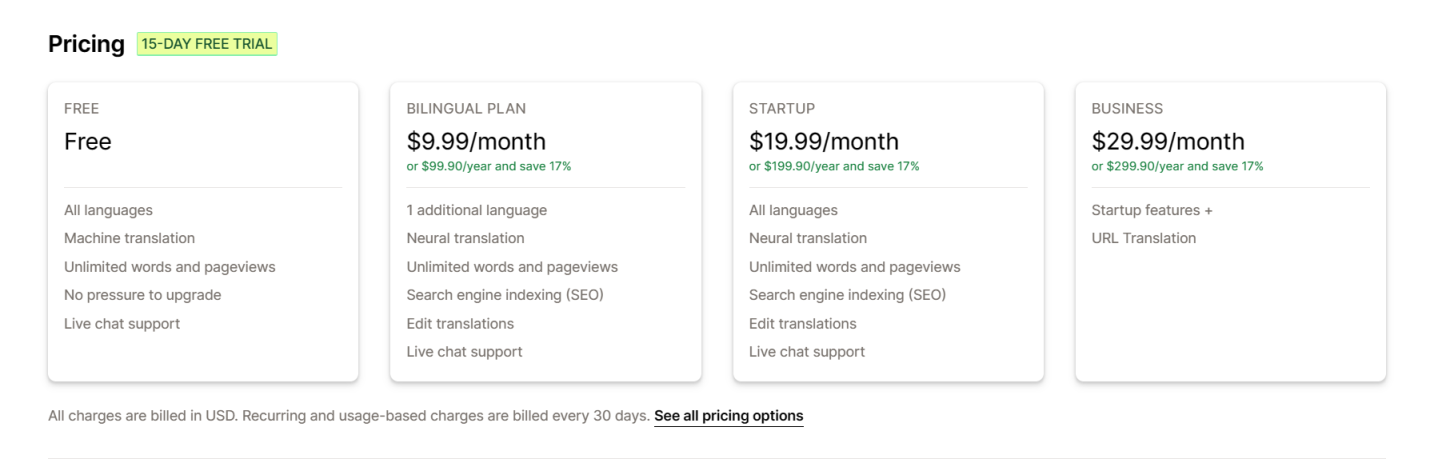This screenshot has width=1430, height=463.
Task: Click the 15-DAY FREE TRIAL badge
Action: pyautogui.click(x=207, y=44)
